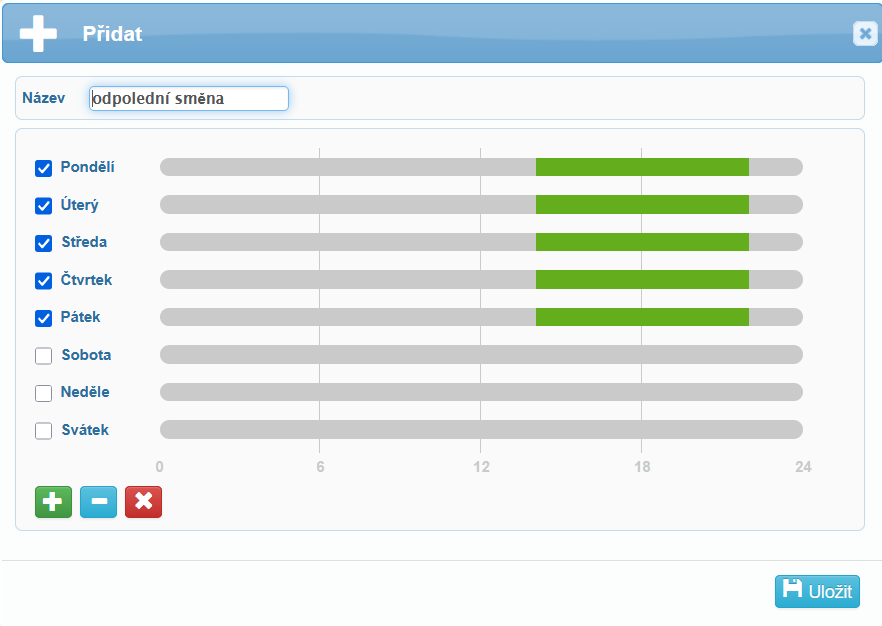
Task: Click the large plus icon in header
Action: click(x=38, y=33)
